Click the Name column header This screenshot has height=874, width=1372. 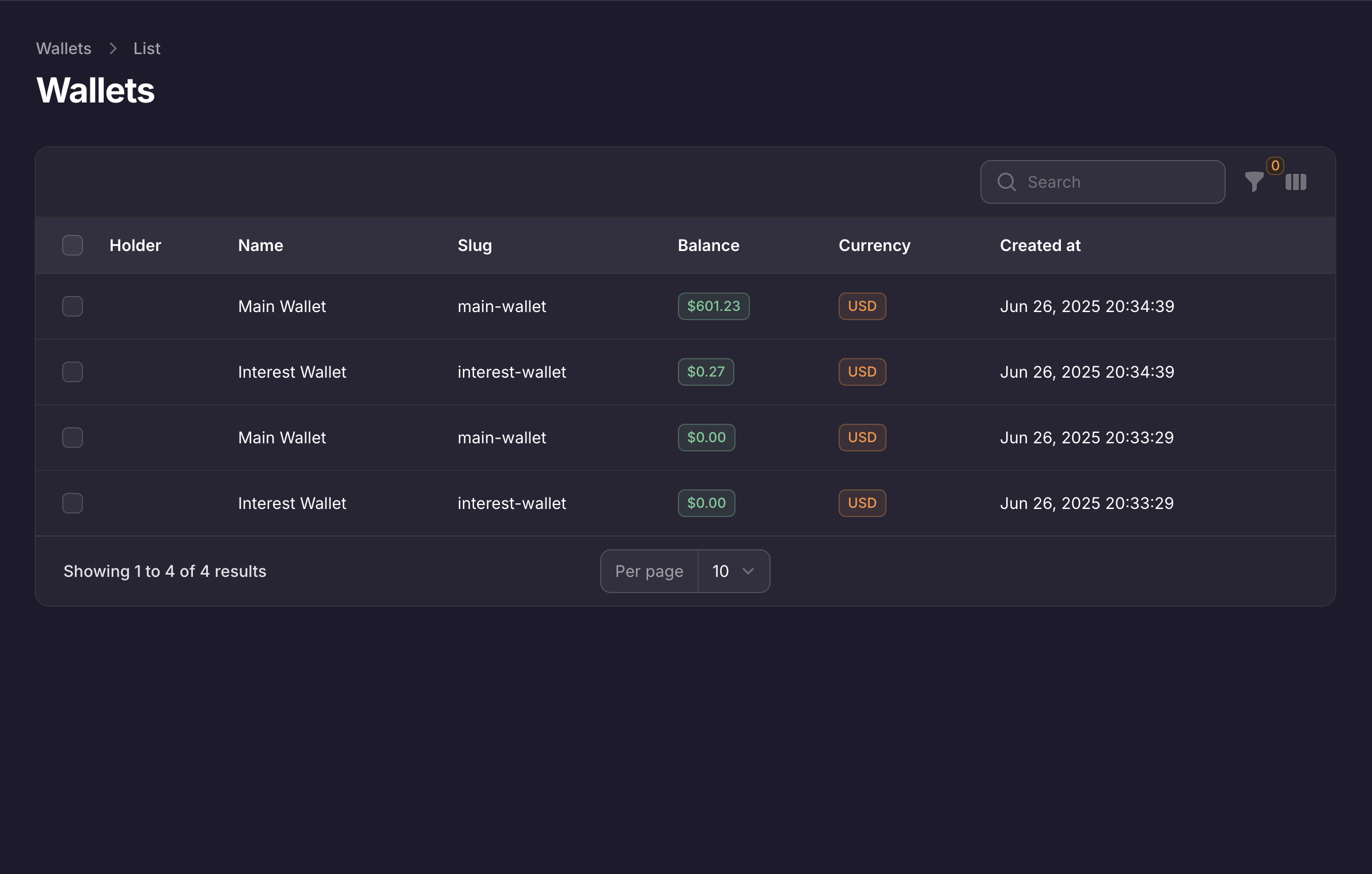[260, 245]
